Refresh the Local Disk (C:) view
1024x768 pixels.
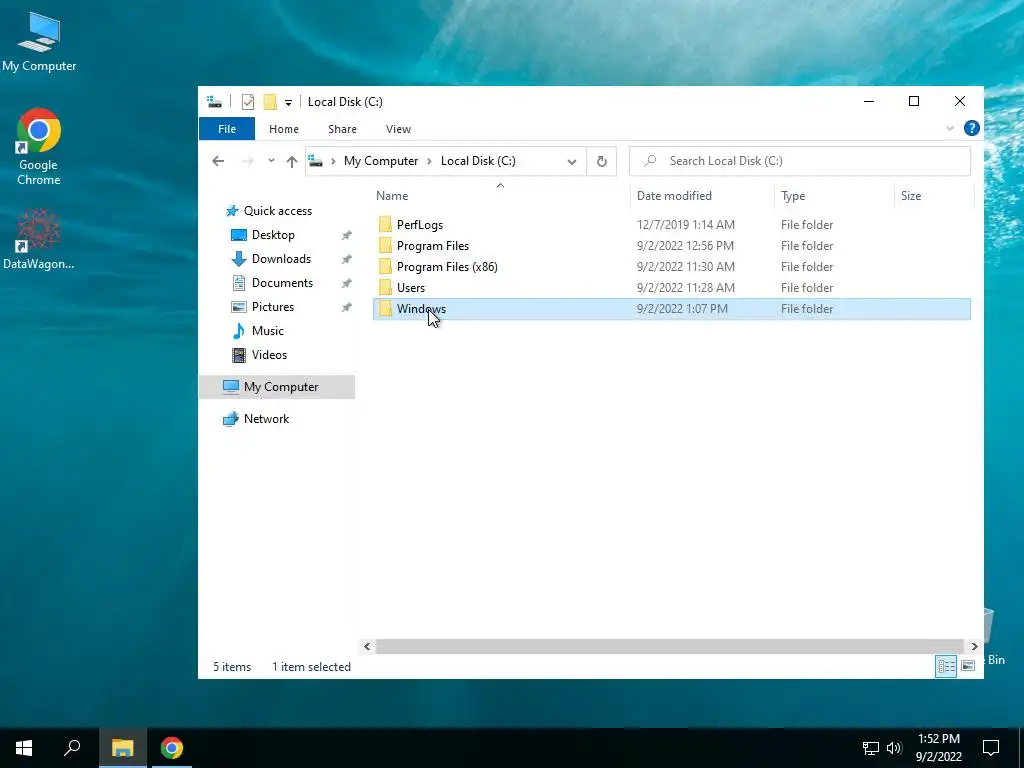tap(601, 161)
